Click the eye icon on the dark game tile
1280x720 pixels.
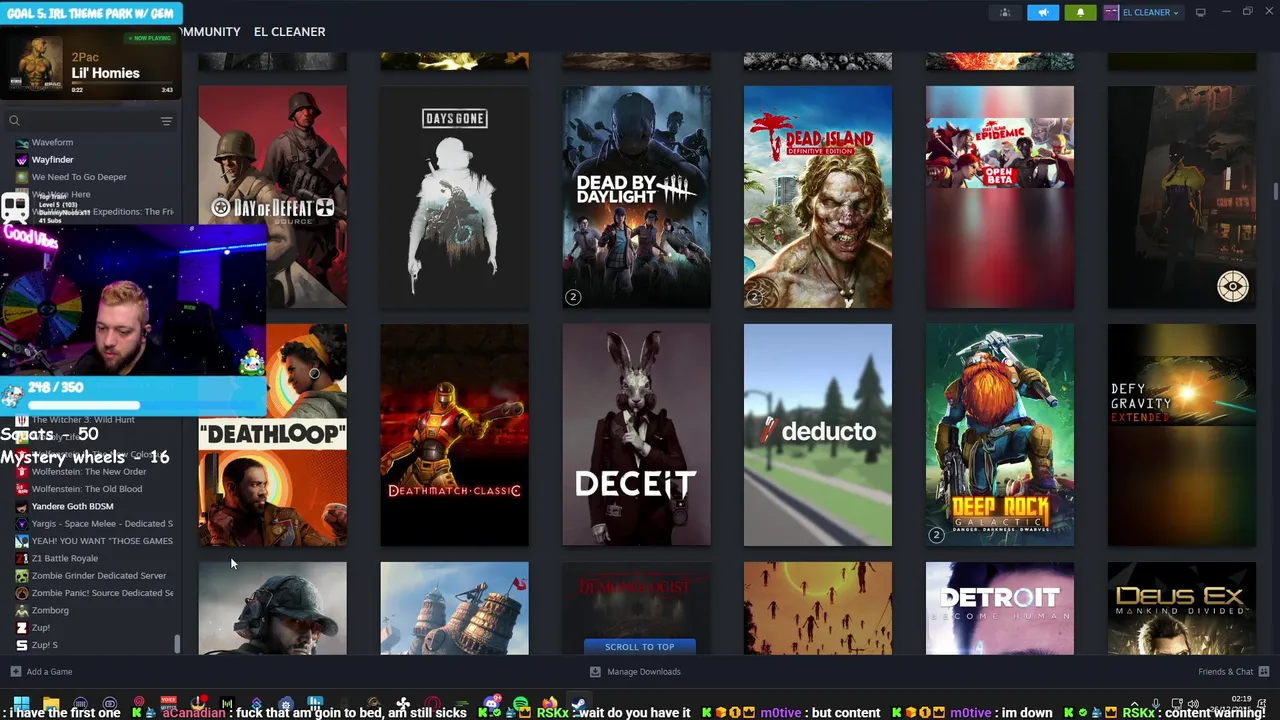coord(1232,286)
